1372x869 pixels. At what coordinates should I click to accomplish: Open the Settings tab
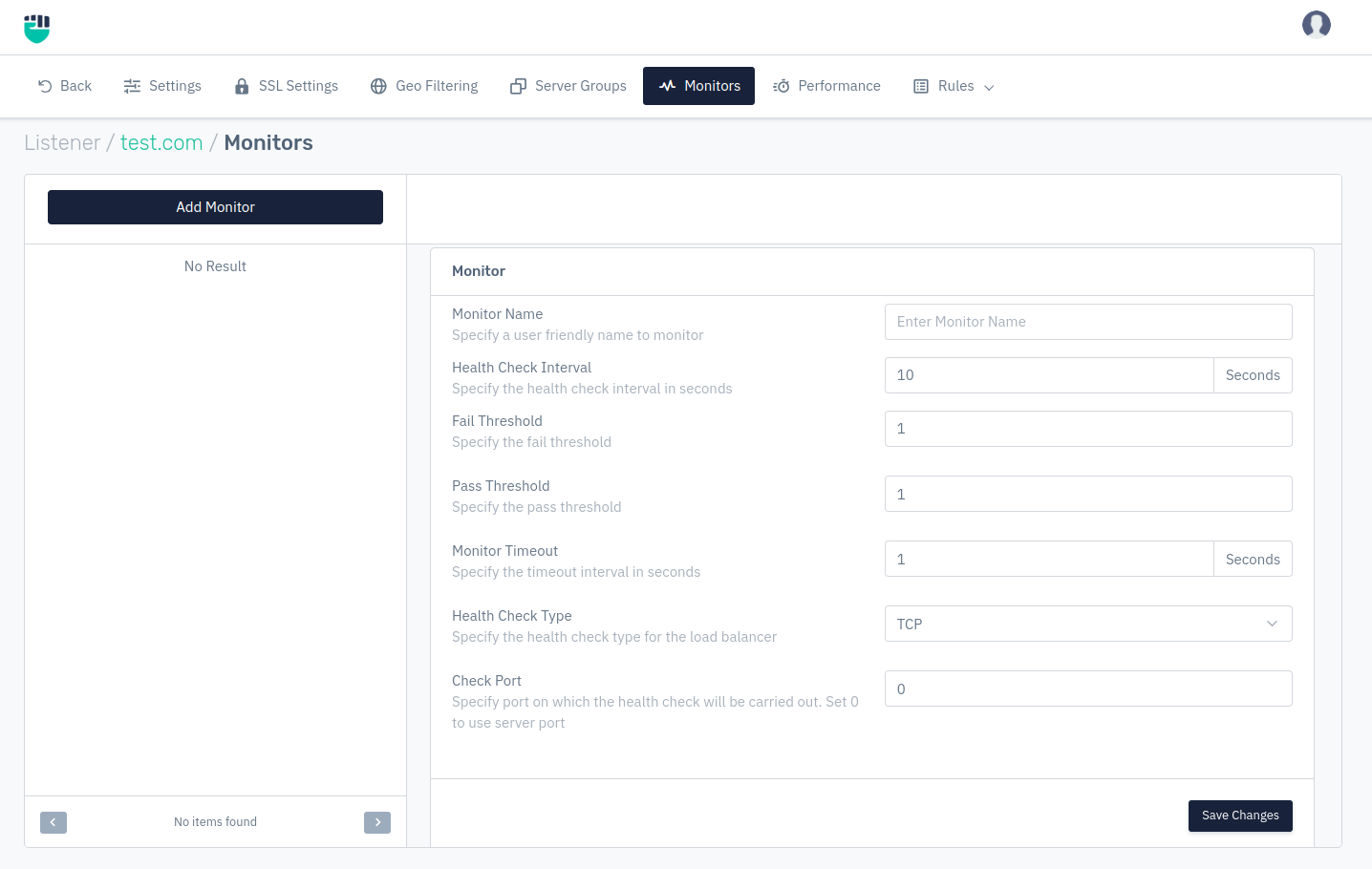162,86
